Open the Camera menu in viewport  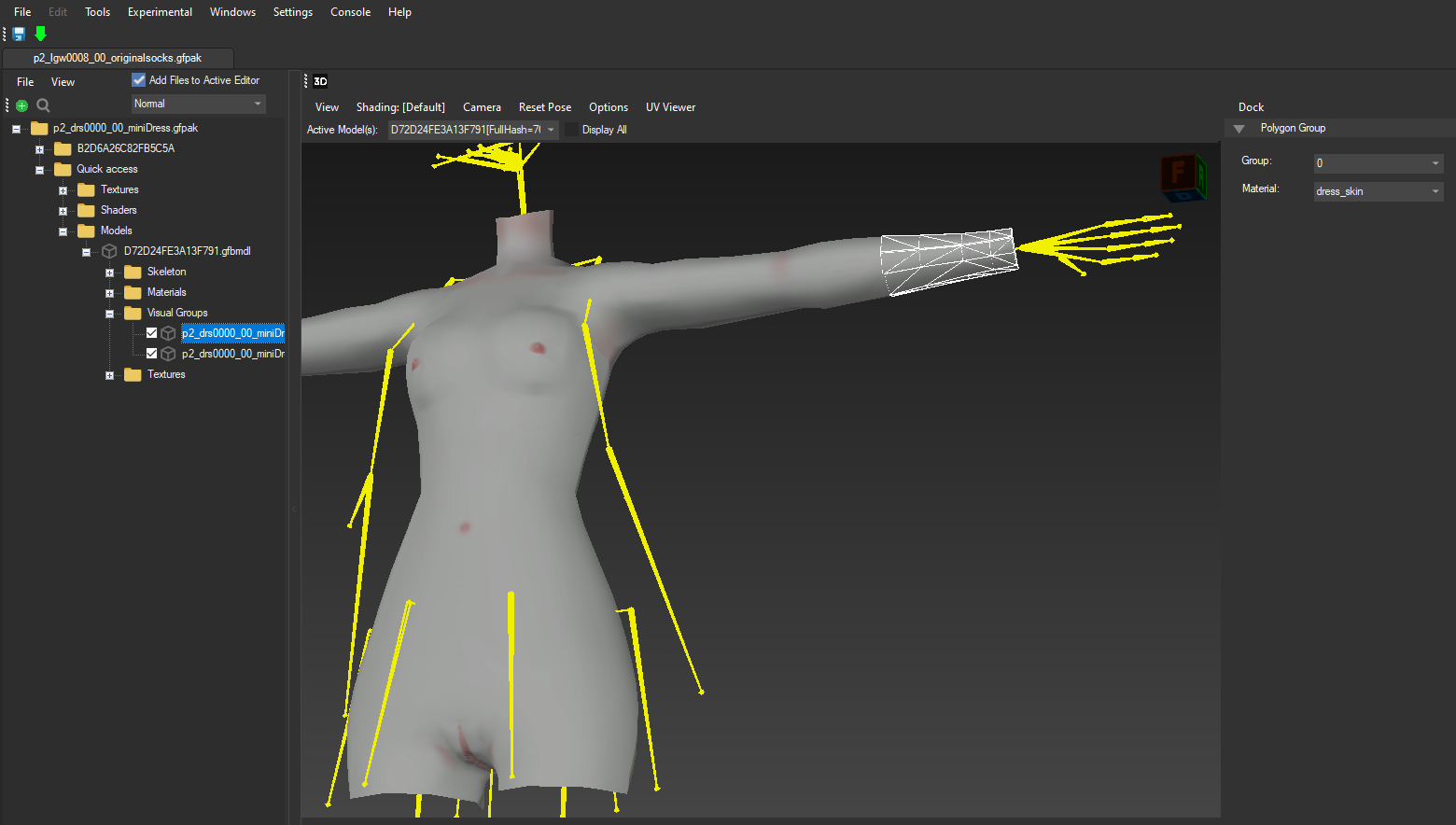point(482,107)
